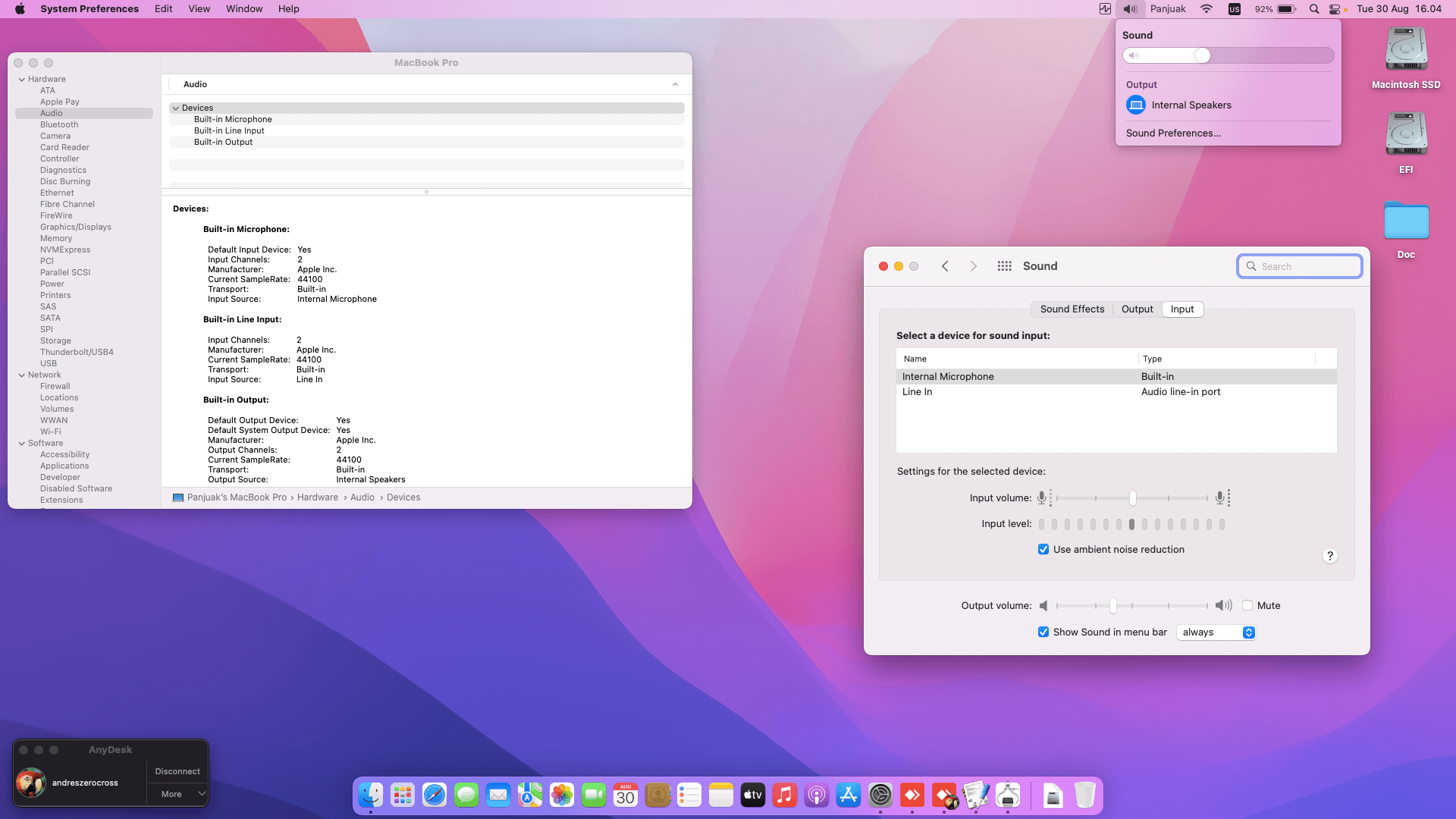Launch Safari from the Dock
This screenshot has width=1456, height=819.
pyautogui.click(x=435, y=795)
